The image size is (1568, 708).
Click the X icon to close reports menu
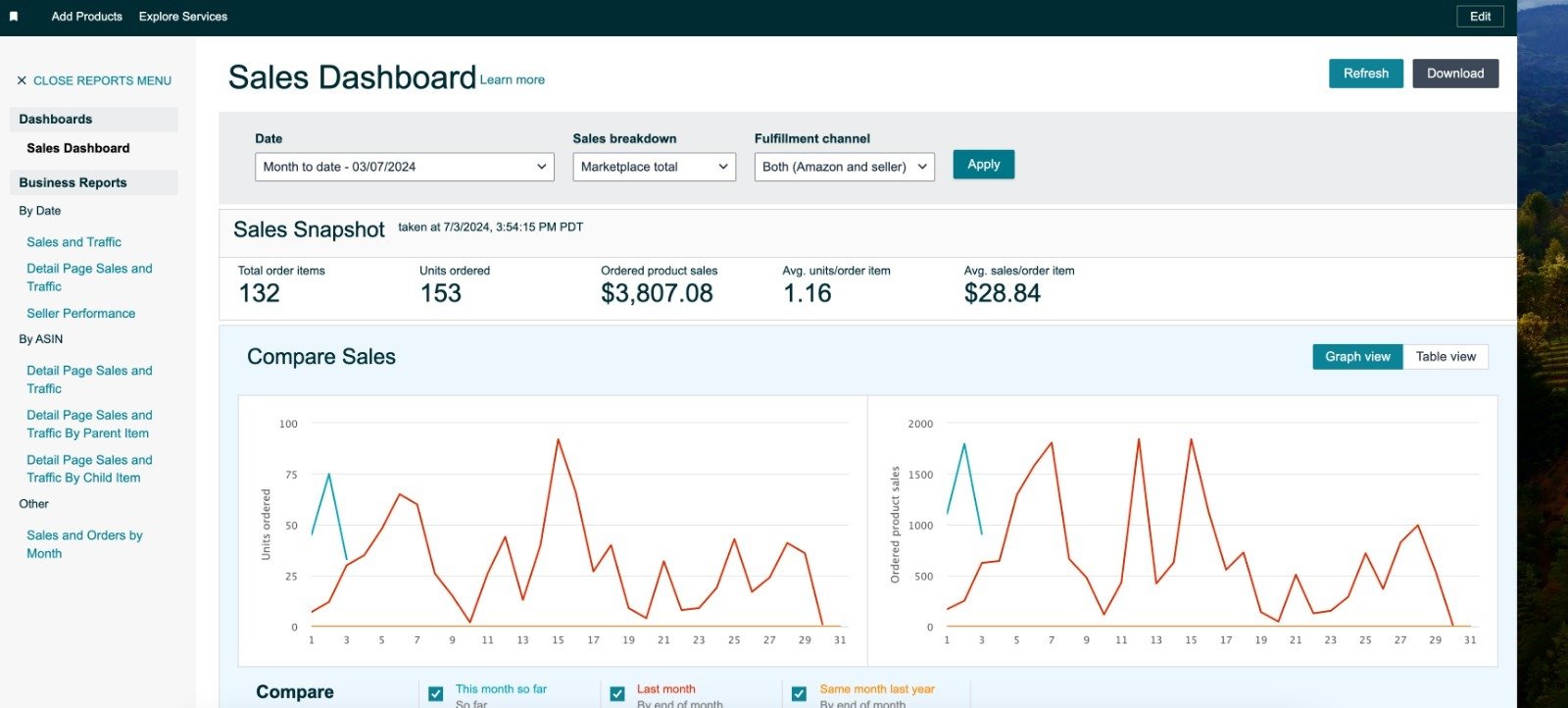pos(22,80)
